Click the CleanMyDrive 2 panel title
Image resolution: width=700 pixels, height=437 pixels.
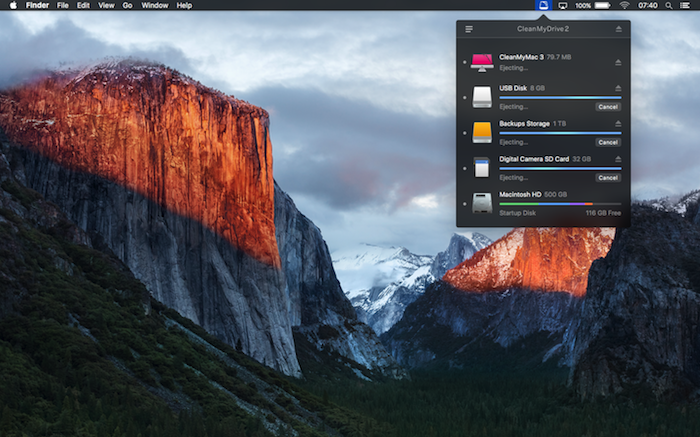pyautogui.click(x=543, y=29)
